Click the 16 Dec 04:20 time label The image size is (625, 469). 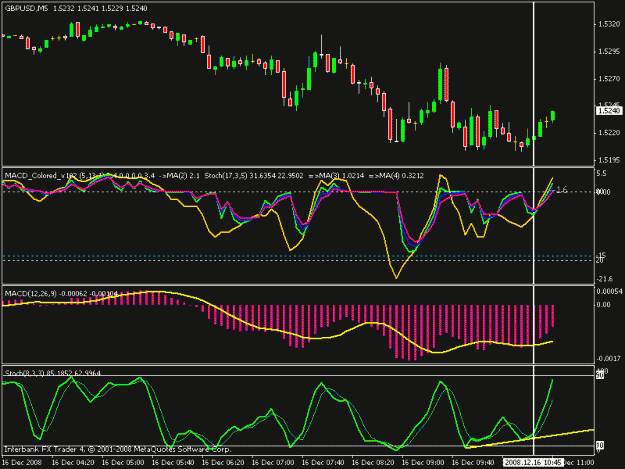73,463
